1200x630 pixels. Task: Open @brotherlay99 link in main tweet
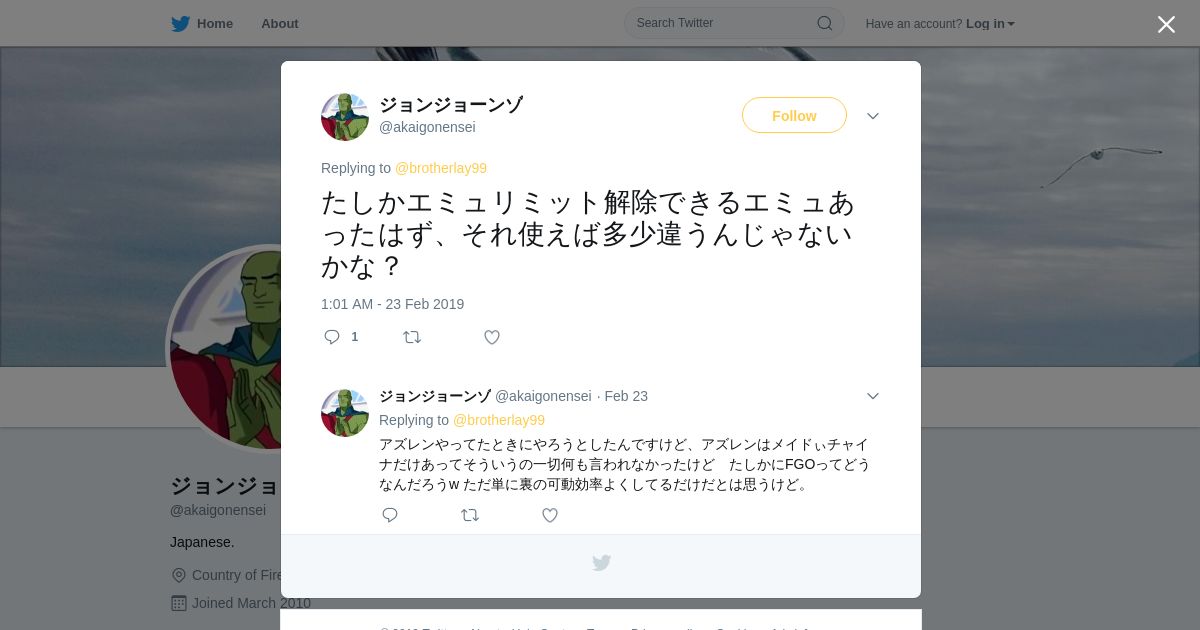(441, 168)
